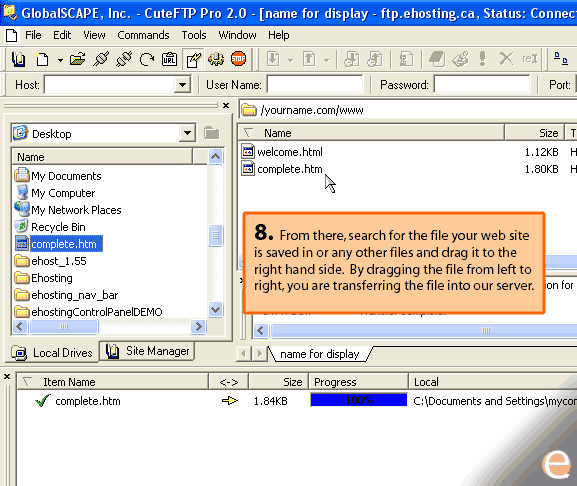Expand the Download dropdown arrow
Screen dimensions: 577x486
click(291, 60)
